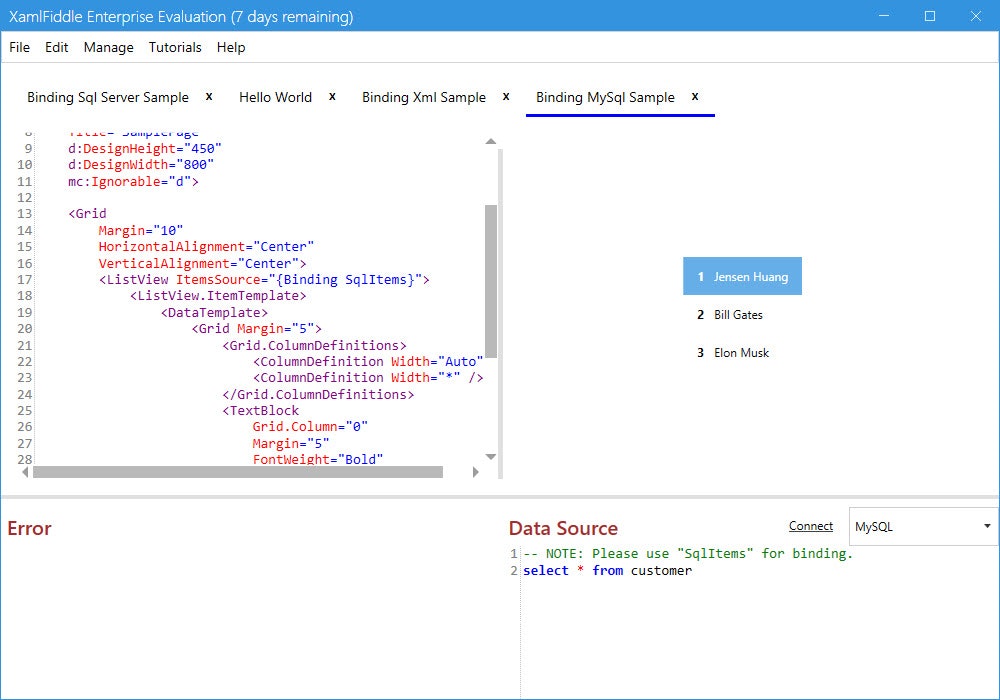Open the File menu
The image size is (1000, 700).
(19, 47)
